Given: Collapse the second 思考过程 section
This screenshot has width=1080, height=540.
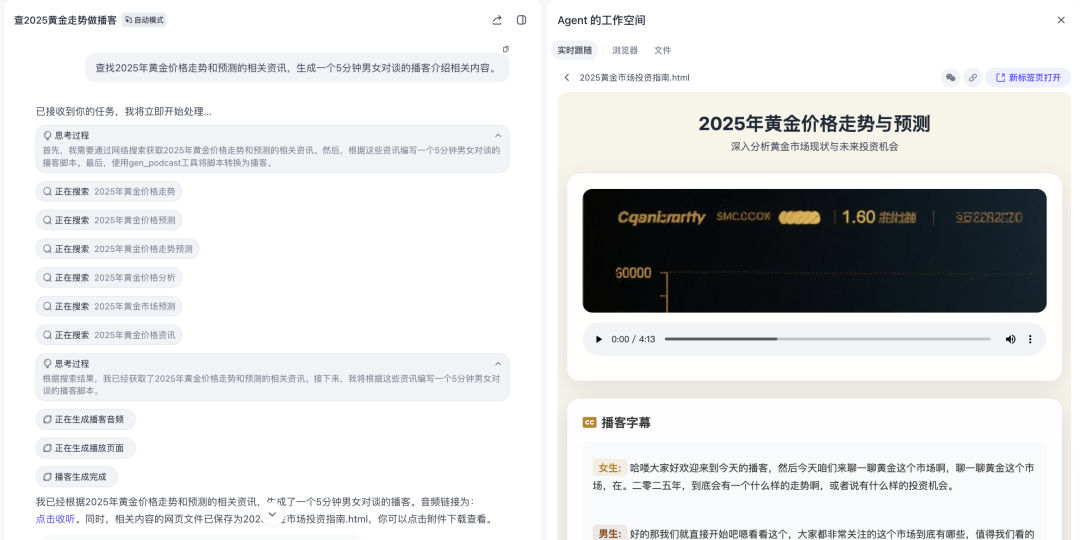Looking at the screenshot, I should [498, 363].
